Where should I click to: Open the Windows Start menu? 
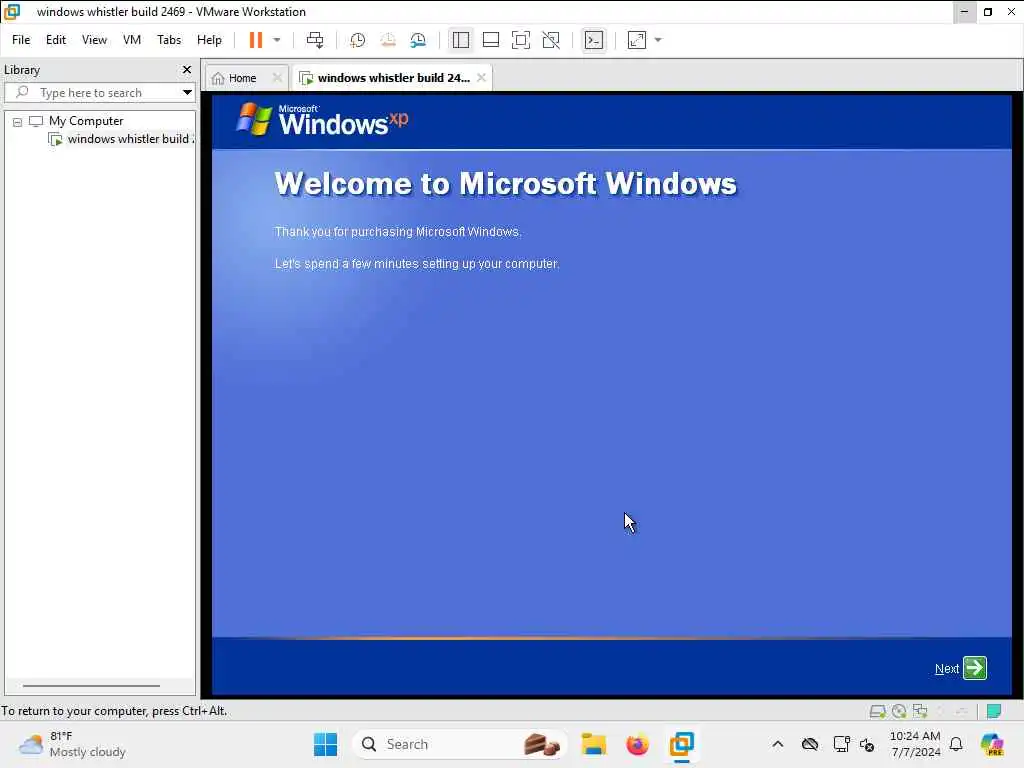[325, 744]
